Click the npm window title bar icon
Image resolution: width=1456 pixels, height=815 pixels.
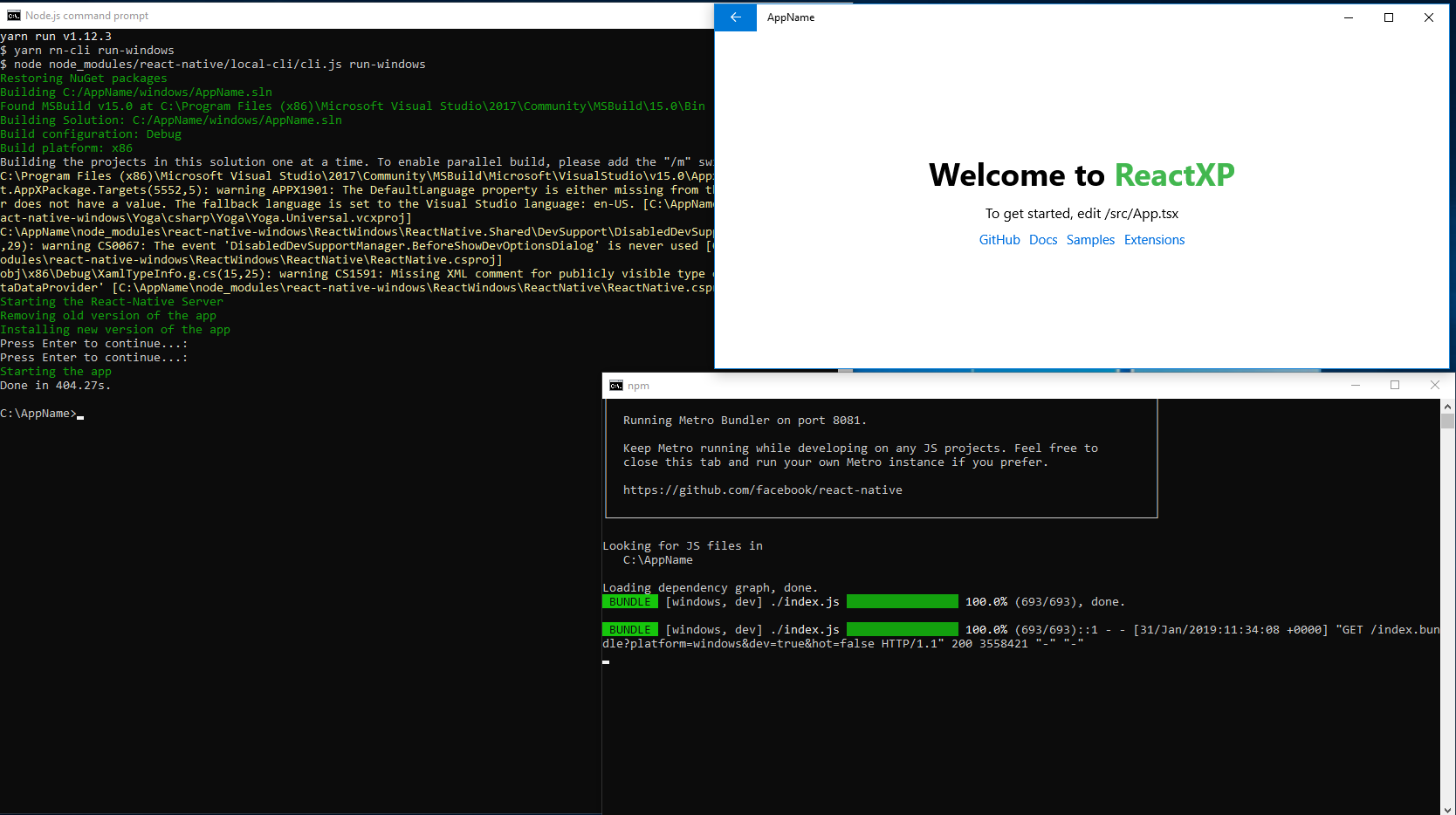coord(614,385)
